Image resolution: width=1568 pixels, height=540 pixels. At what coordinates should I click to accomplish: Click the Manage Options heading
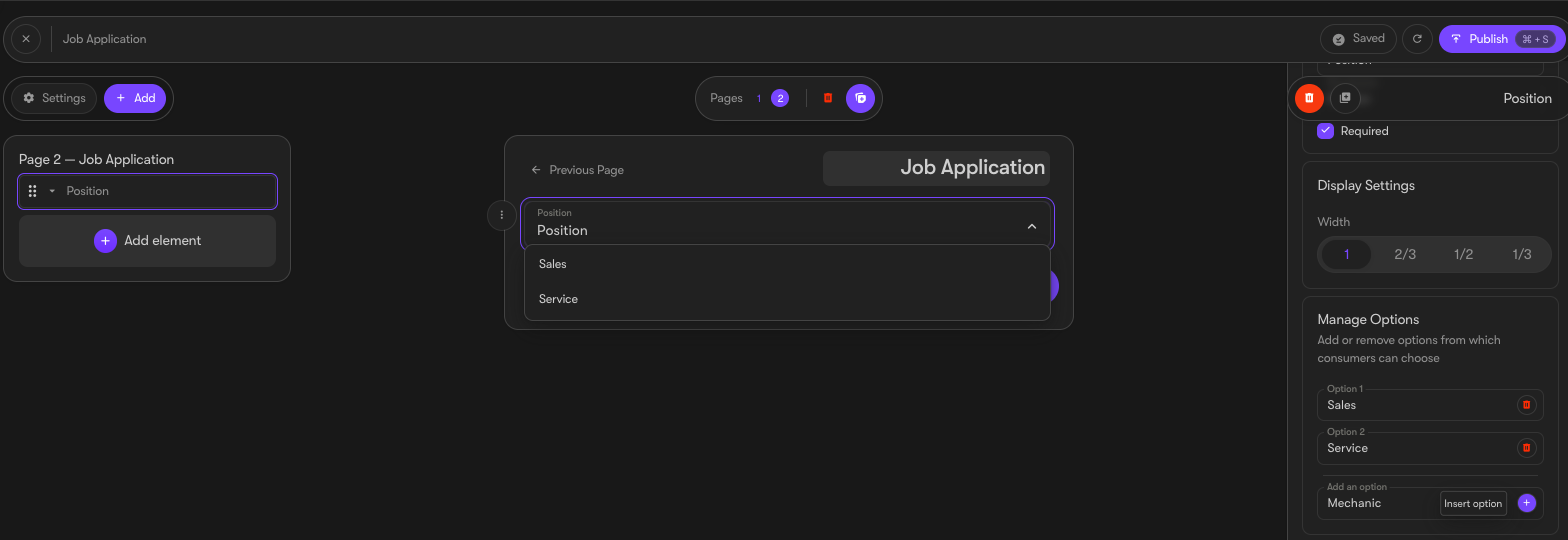point(1368,319)
